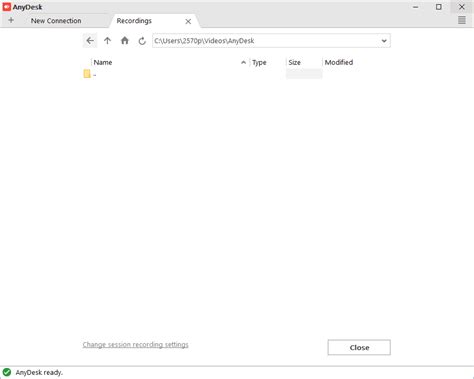Add a new tab with plus icon
This screenshot has height=379, width=474.
[11, 20]
